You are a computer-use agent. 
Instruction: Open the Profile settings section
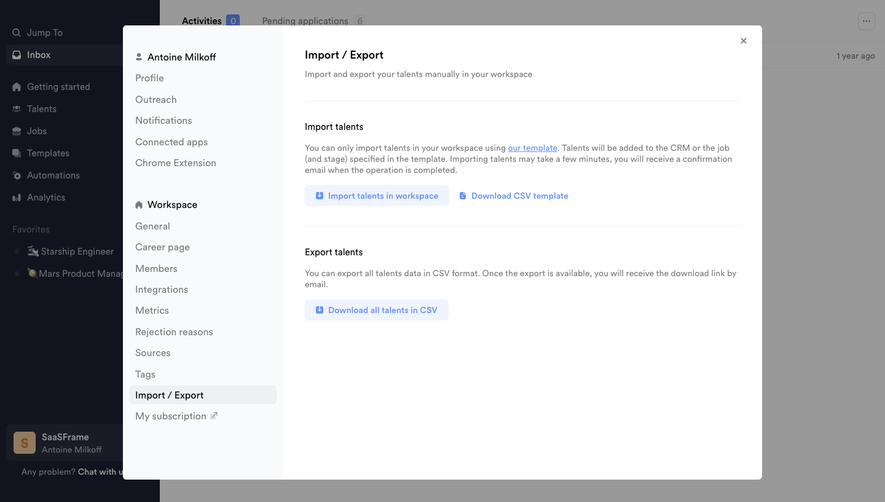[150, 78]
